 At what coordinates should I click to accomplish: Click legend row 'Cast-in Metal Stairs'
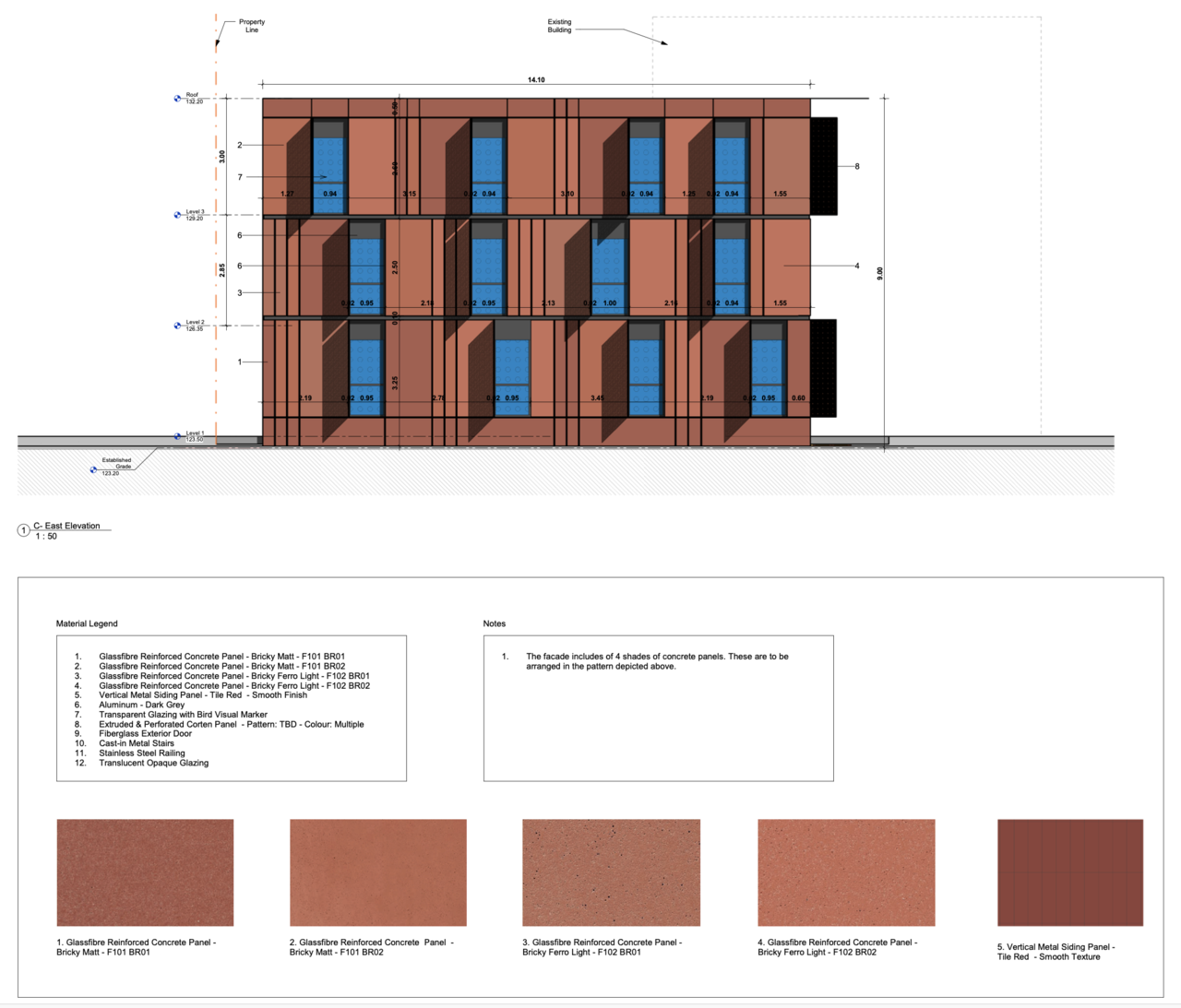click(x=125, y=743)
